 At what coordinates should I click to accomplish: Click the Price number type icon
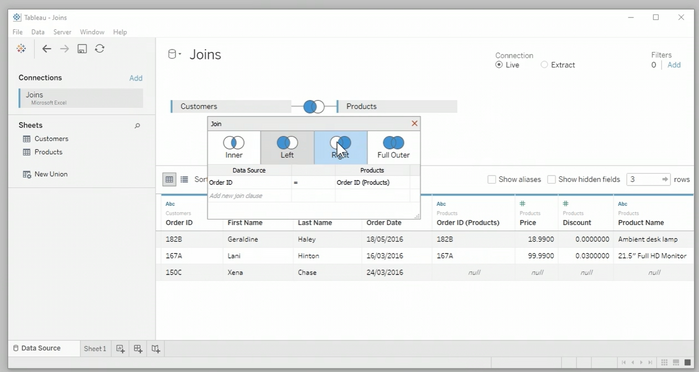pos(522,204)
